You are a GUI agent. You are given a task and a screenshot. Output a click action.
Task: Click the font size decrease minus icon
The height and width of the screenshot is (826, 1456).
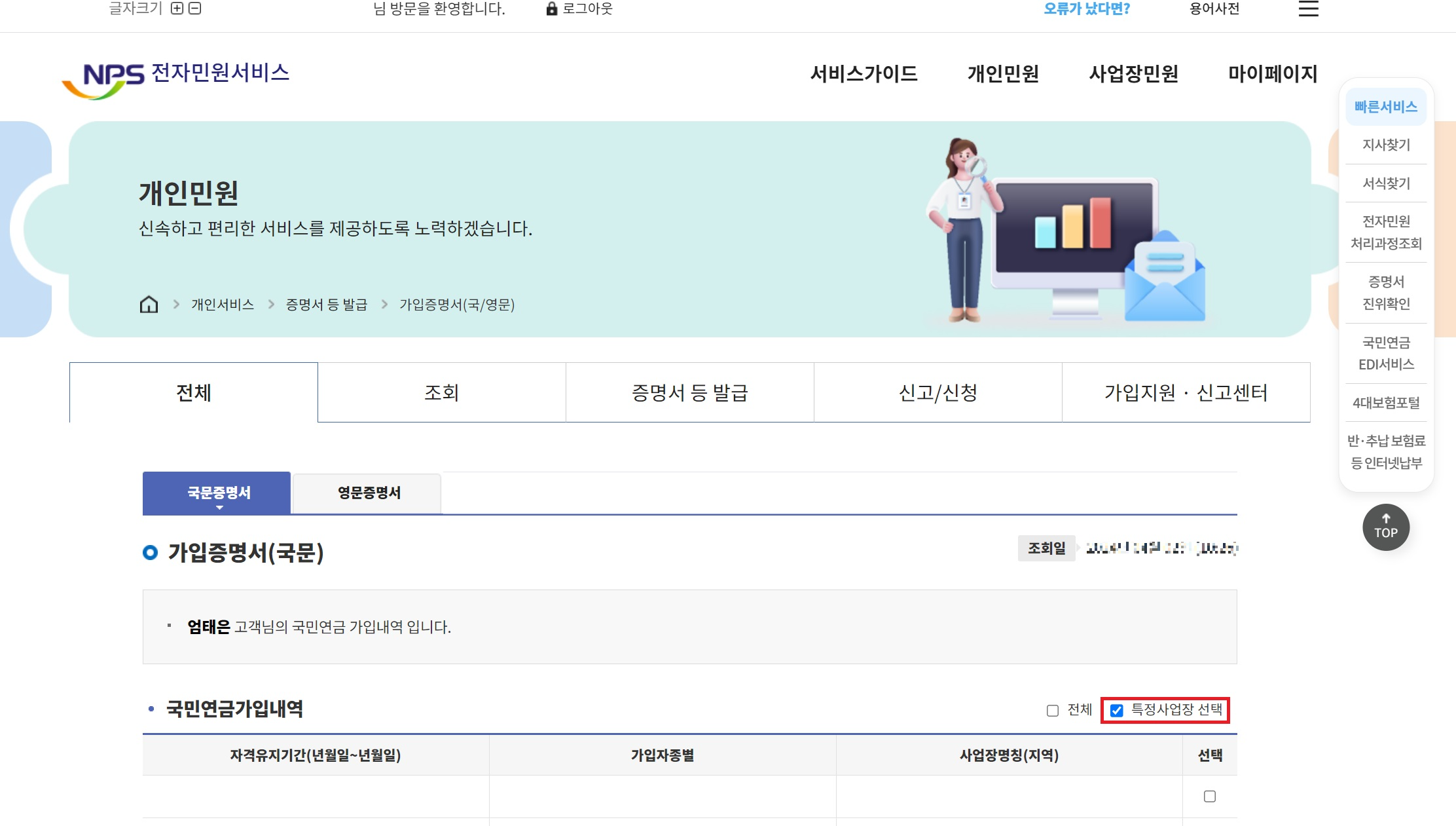[x=194, y=9]
